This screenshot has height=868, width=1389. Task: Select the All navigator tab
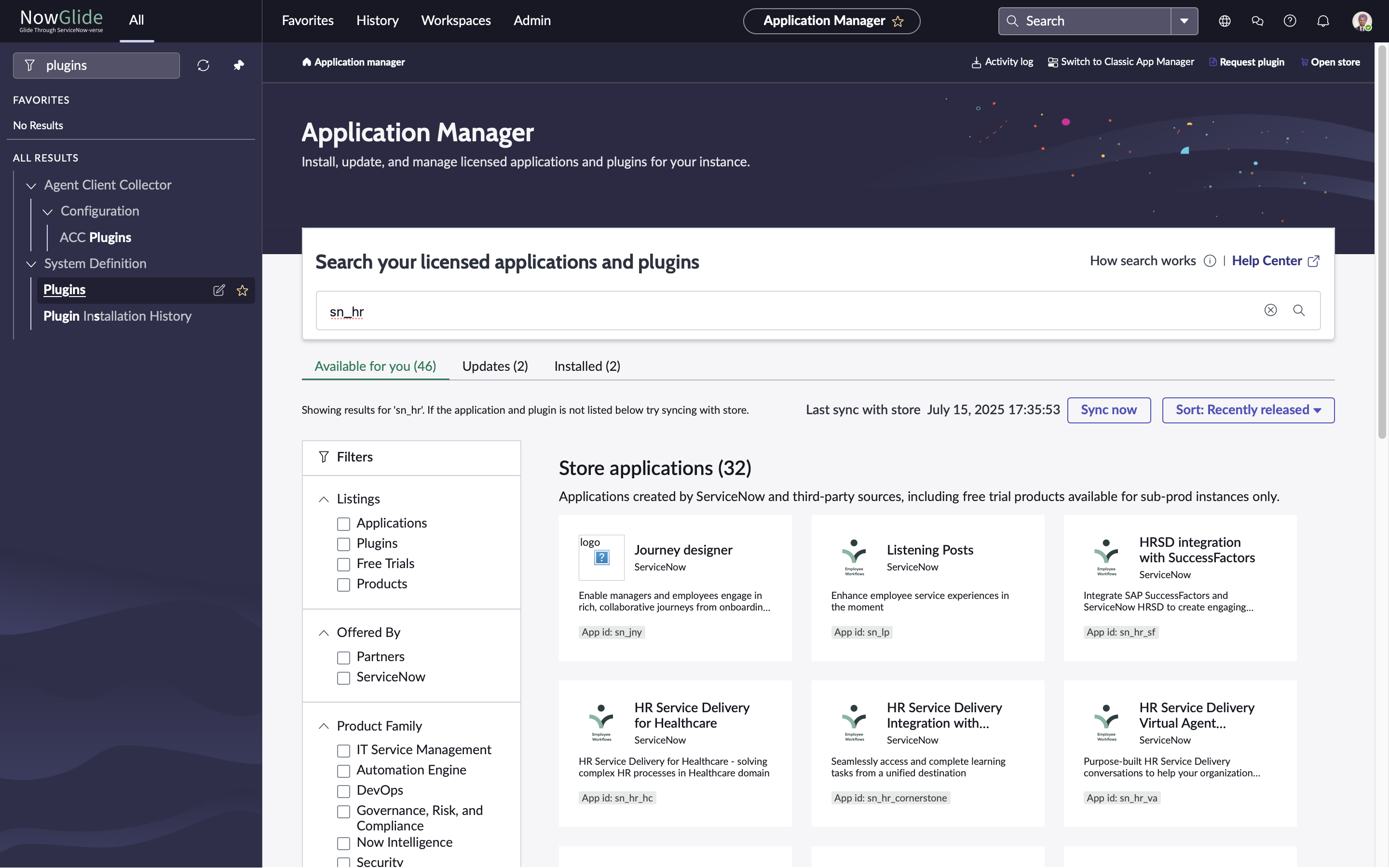pyautogui.click(x=136, y=21)
